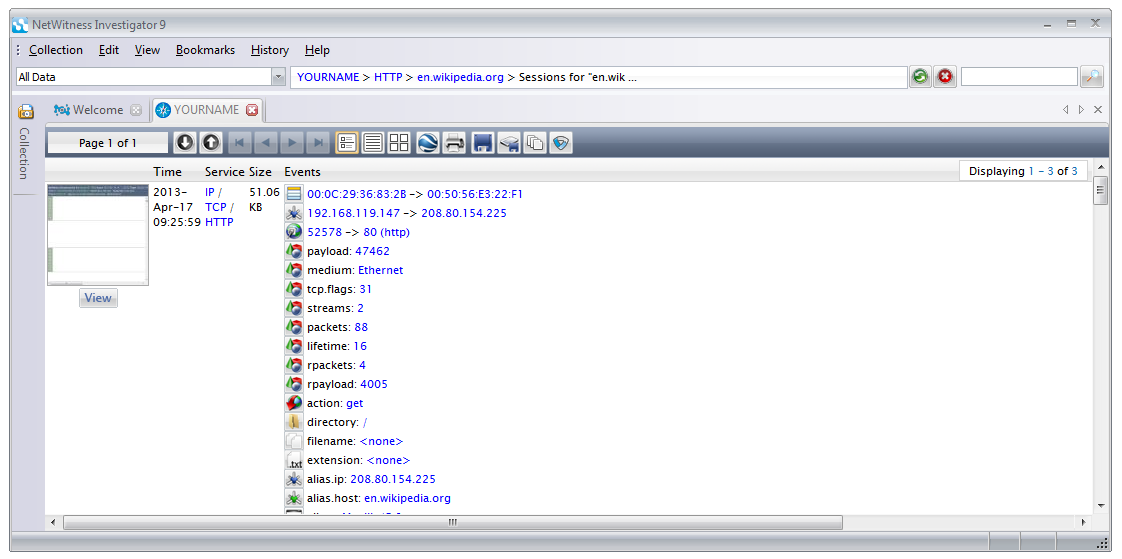Click destination IP 208.80.154.225 link
The image size is (1122, 559).
[464, 213]
